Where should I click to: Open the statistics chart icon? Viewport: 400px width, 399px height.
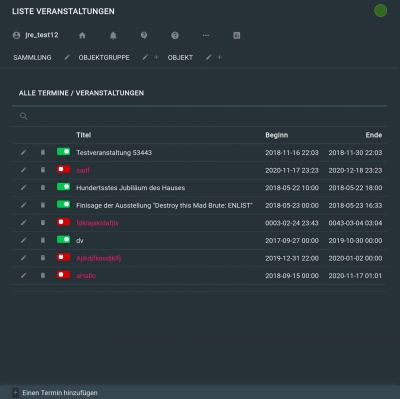(x=237, y=35)
